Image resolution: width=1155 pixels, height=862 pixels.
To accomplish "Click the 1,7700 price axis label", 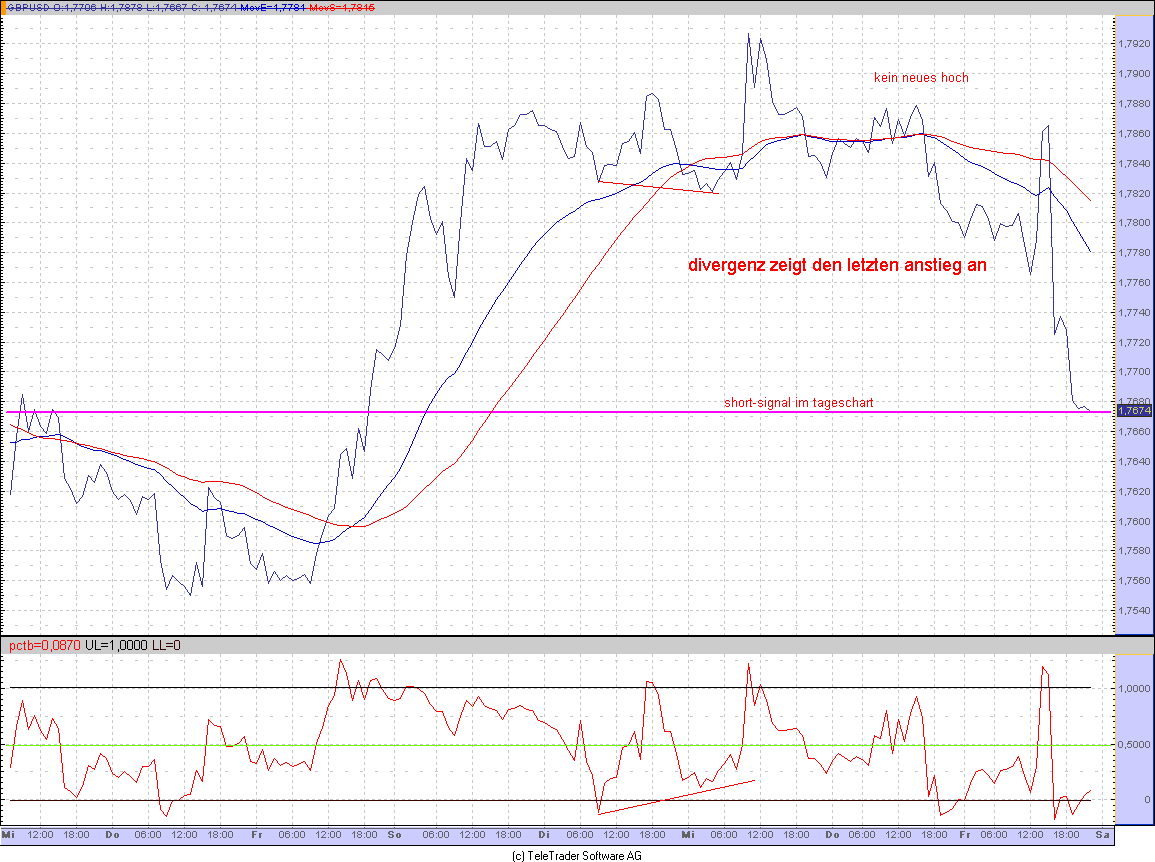I will [1134, 372].
